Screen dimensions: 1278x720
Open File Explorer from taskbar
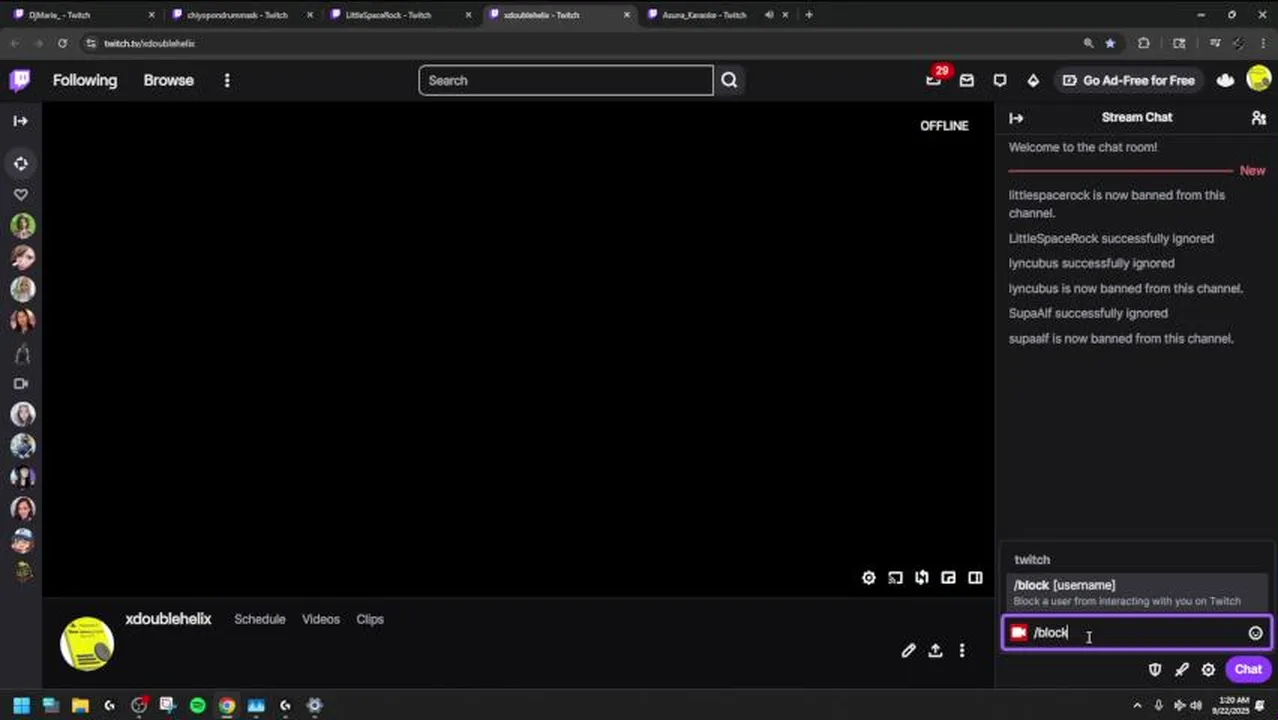[x=80, y=705]
